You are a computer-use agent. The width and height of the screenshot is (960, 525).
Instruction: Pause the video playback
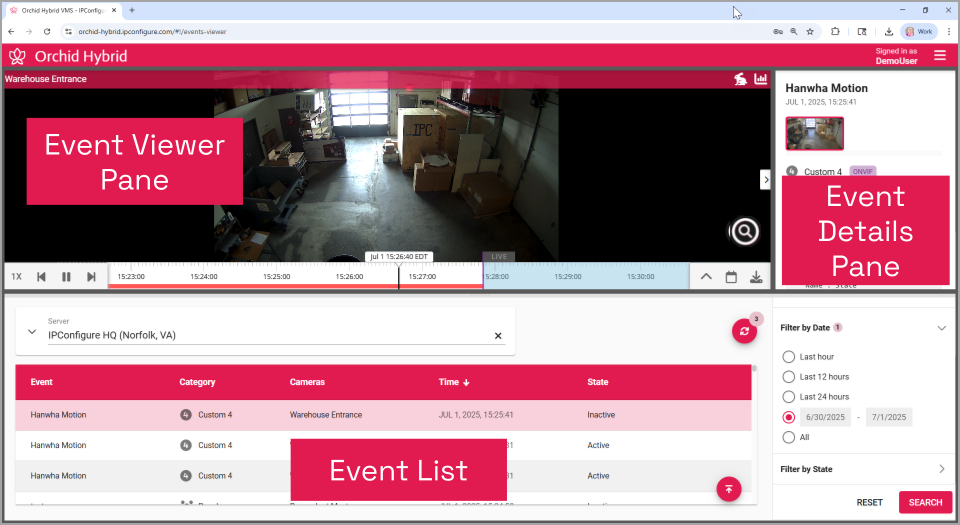66,277
